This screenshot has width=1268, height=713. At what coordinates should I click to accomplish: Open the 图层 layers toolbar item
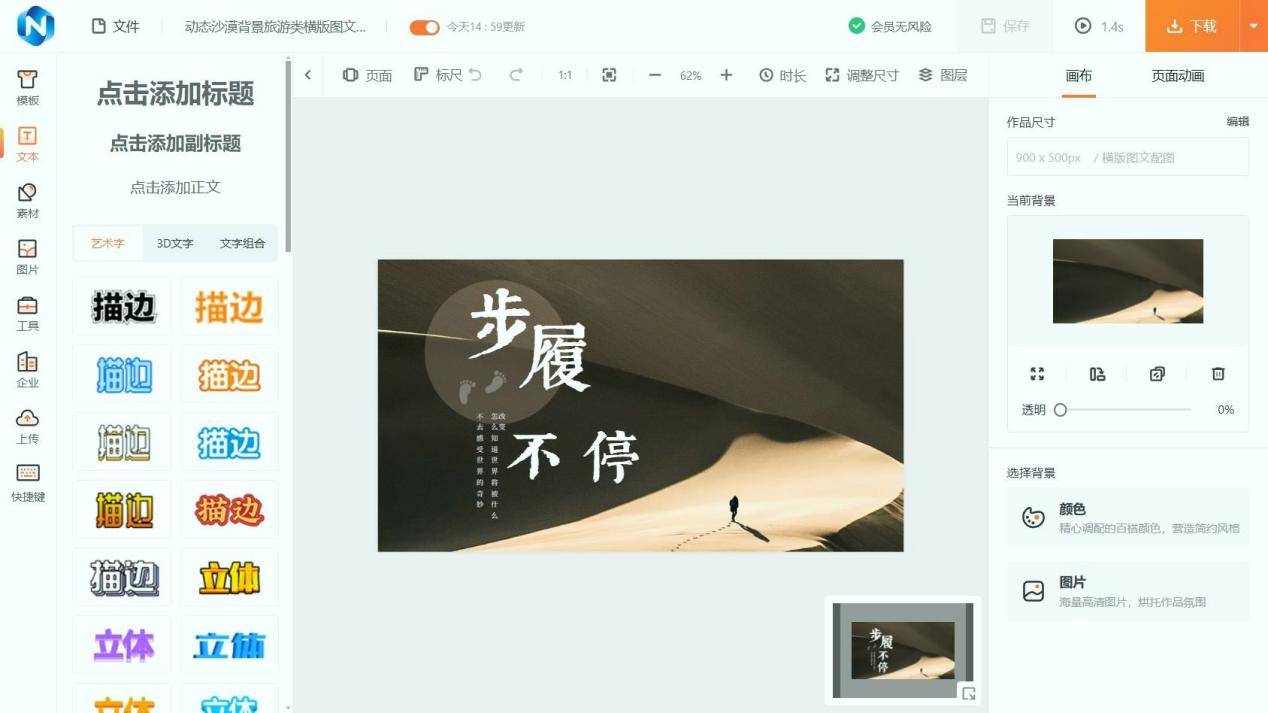(942, 75)
